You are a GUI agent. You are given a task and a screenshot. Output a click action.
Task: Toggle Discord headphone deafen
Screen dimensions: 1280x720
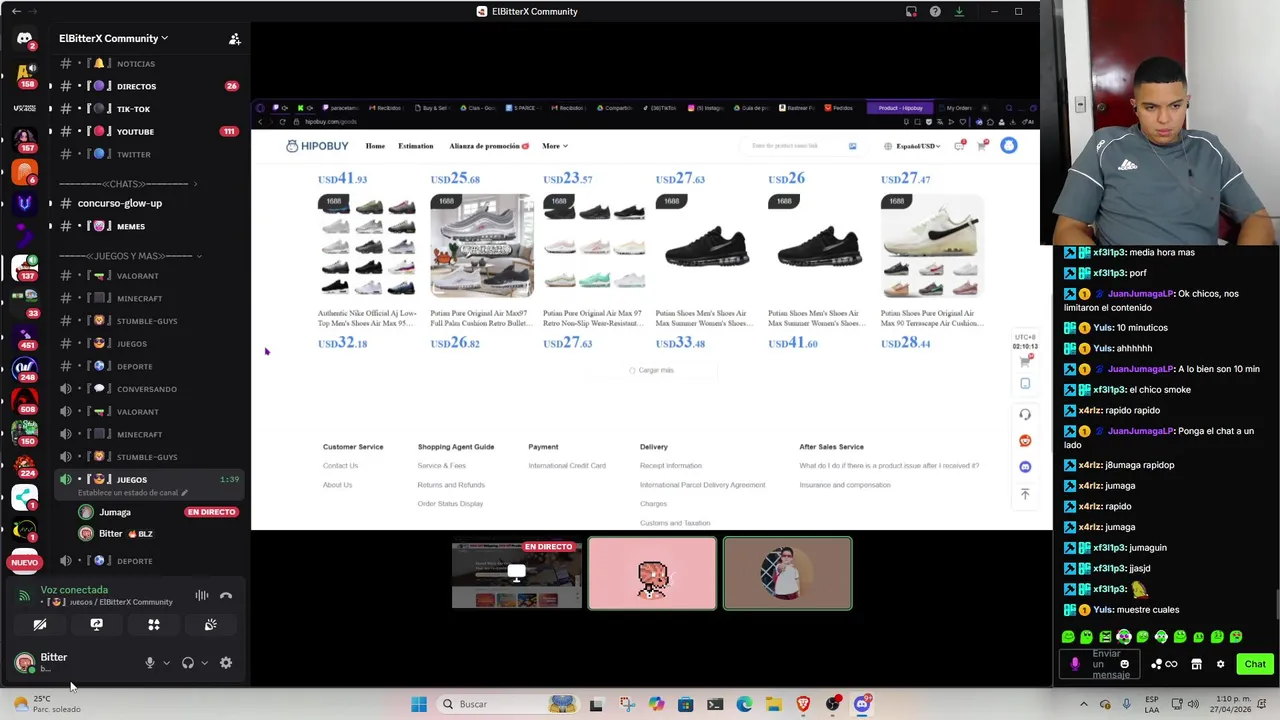click(x=187, y=662)
